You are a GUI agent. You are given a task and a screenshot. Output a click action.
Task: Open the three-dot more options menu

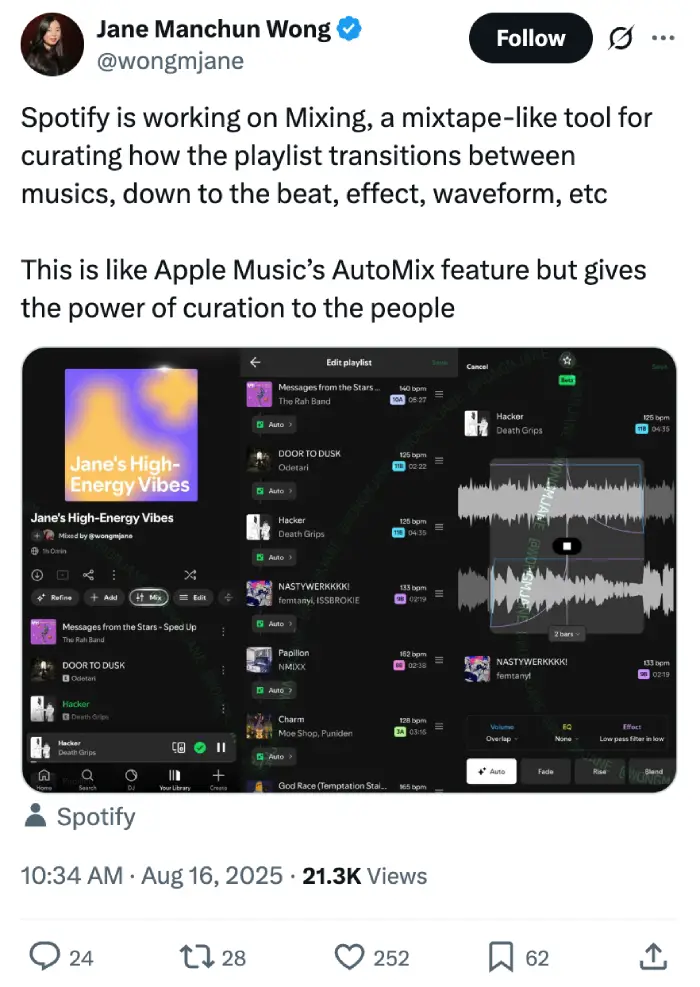(663, 38)
